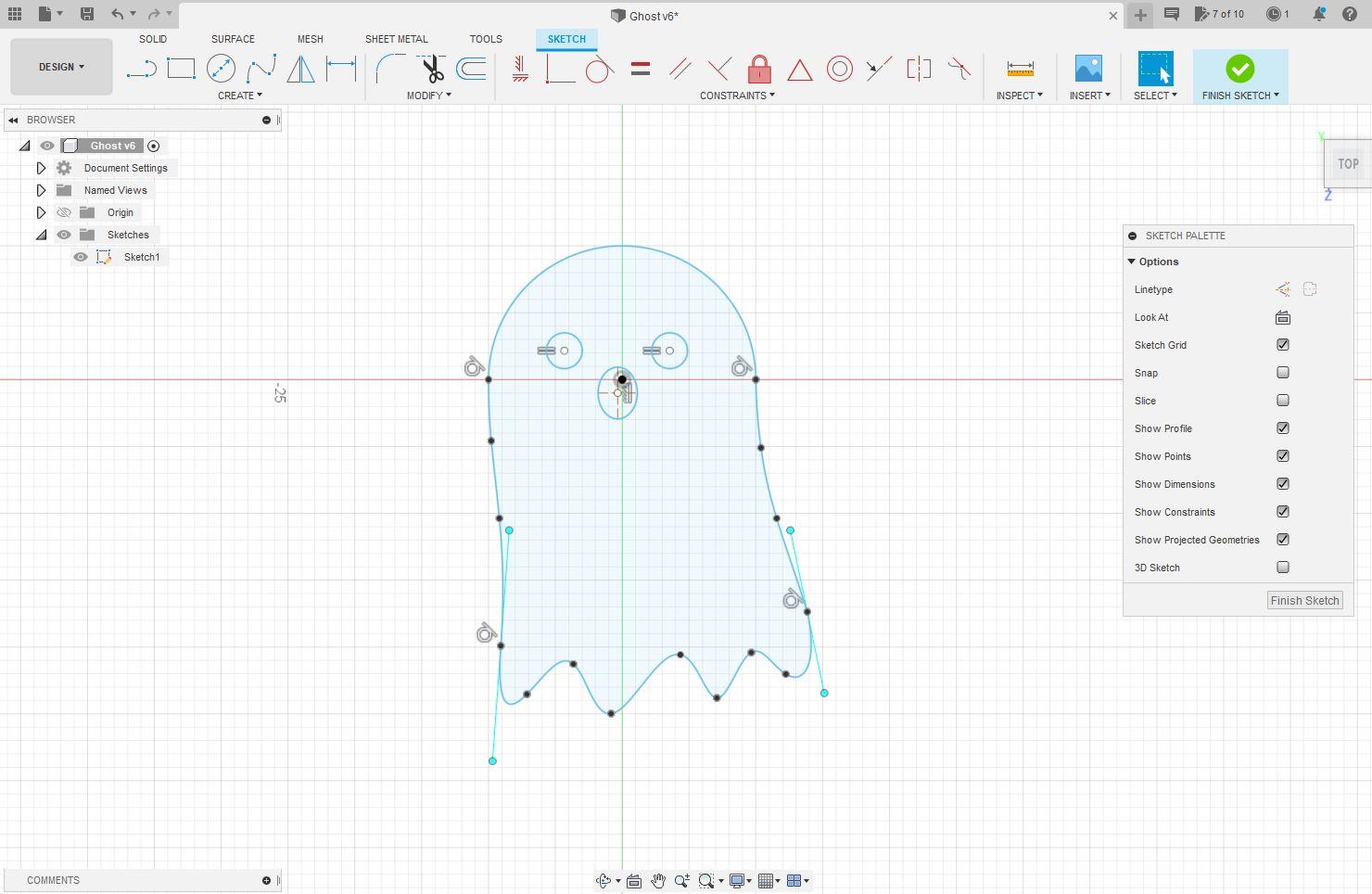Expand the Document Settings tree node
The image size is (1372, 894).
(x=41, y=167)
